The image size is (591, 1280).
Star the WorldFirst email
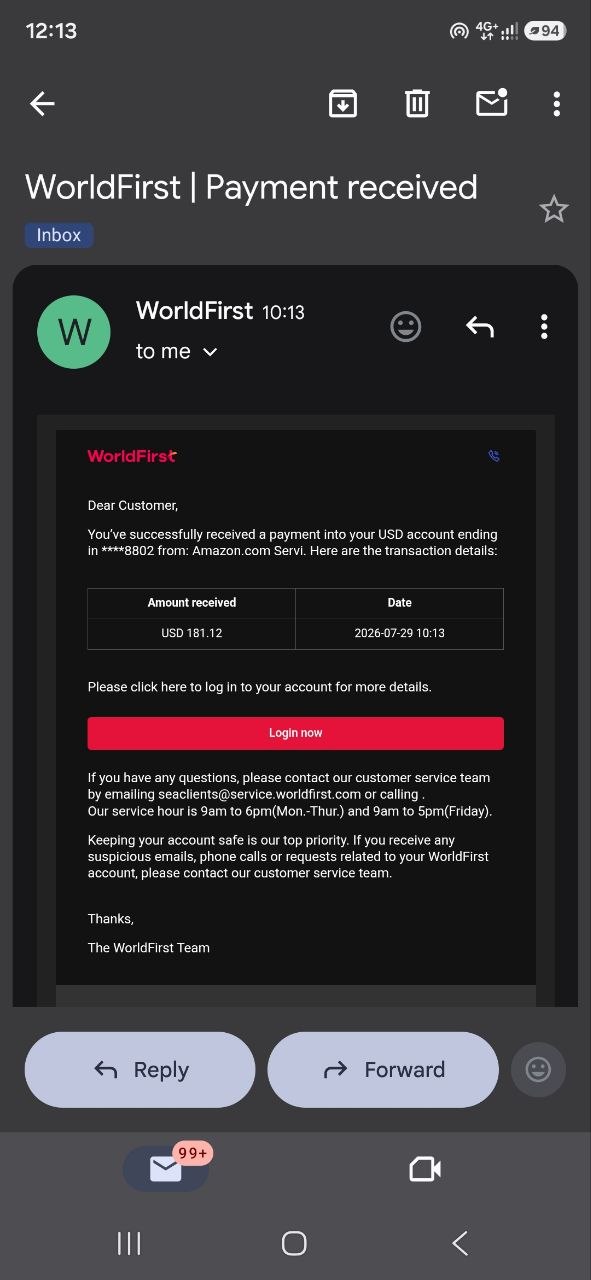553,209
